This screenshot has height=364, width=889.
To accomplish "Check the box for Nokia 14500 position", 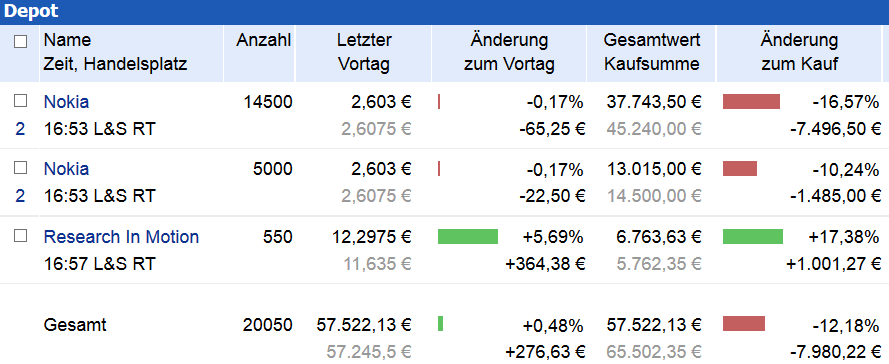I will [x=20, y=101].
